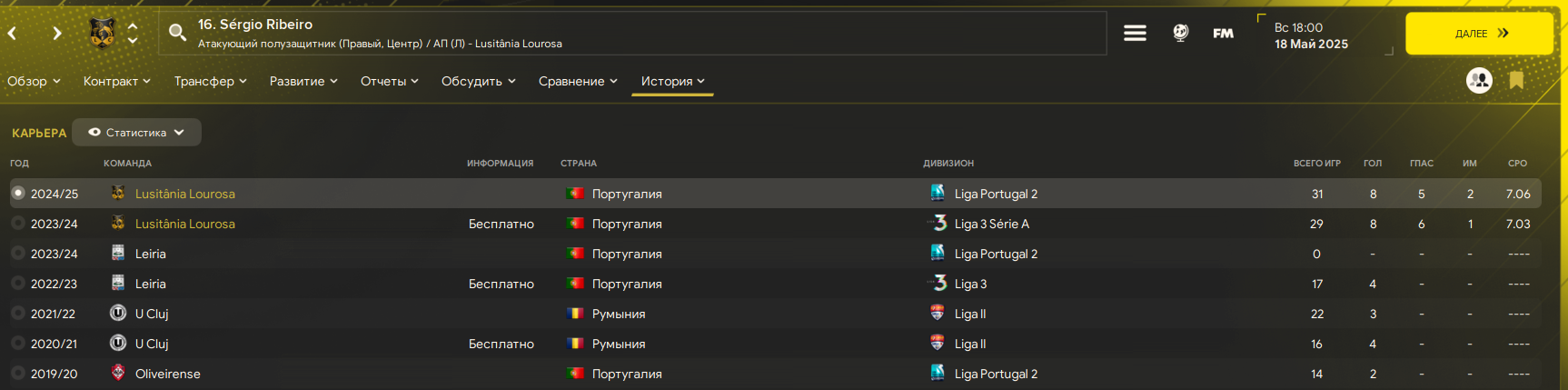This screenshot has width=1568, height=390.
Task: Sort by the ВСЕГО ИГР column header
Action: pos(1316,164)
